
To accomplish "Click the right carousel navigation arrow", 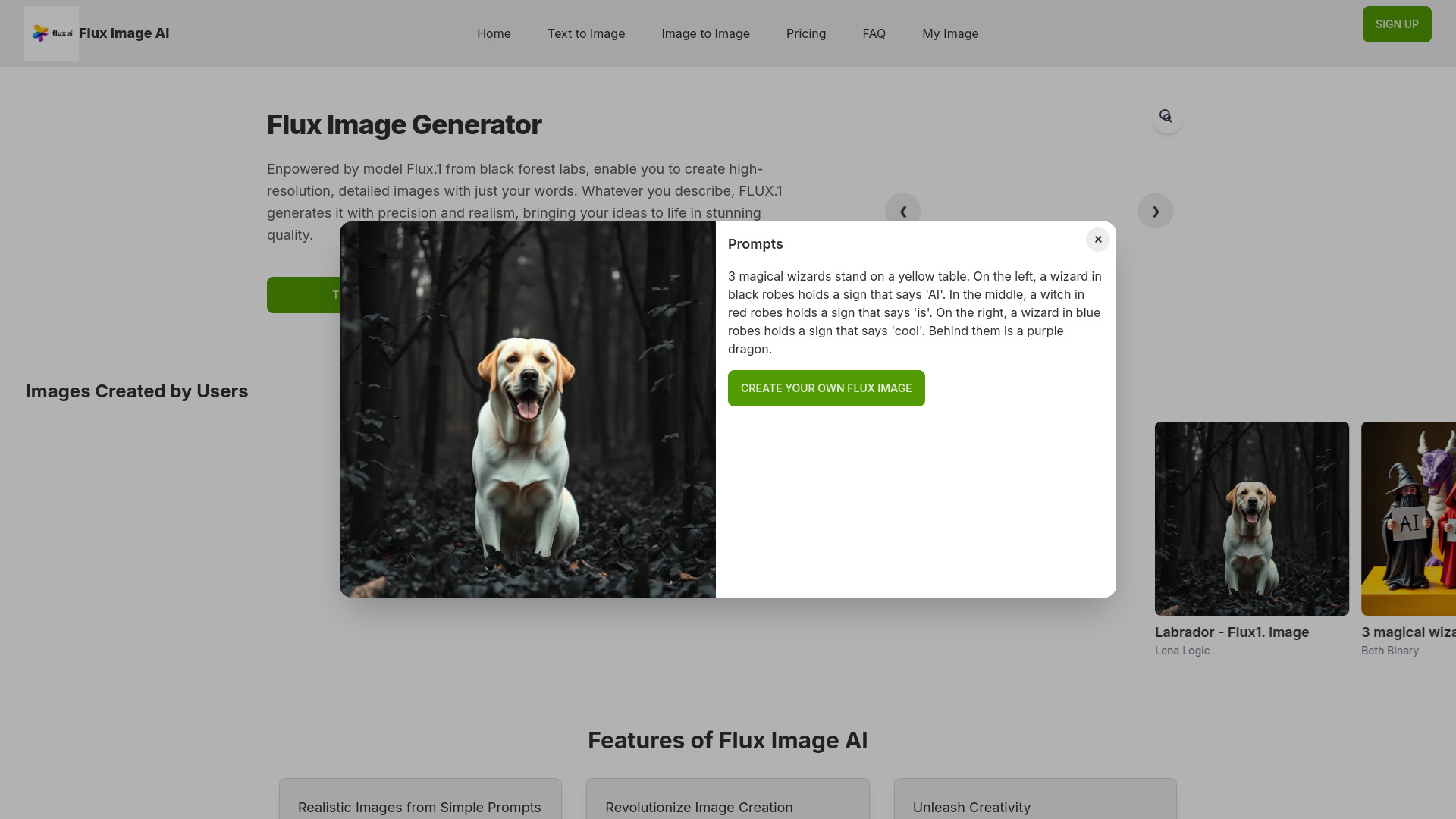I will point(1155,211).
